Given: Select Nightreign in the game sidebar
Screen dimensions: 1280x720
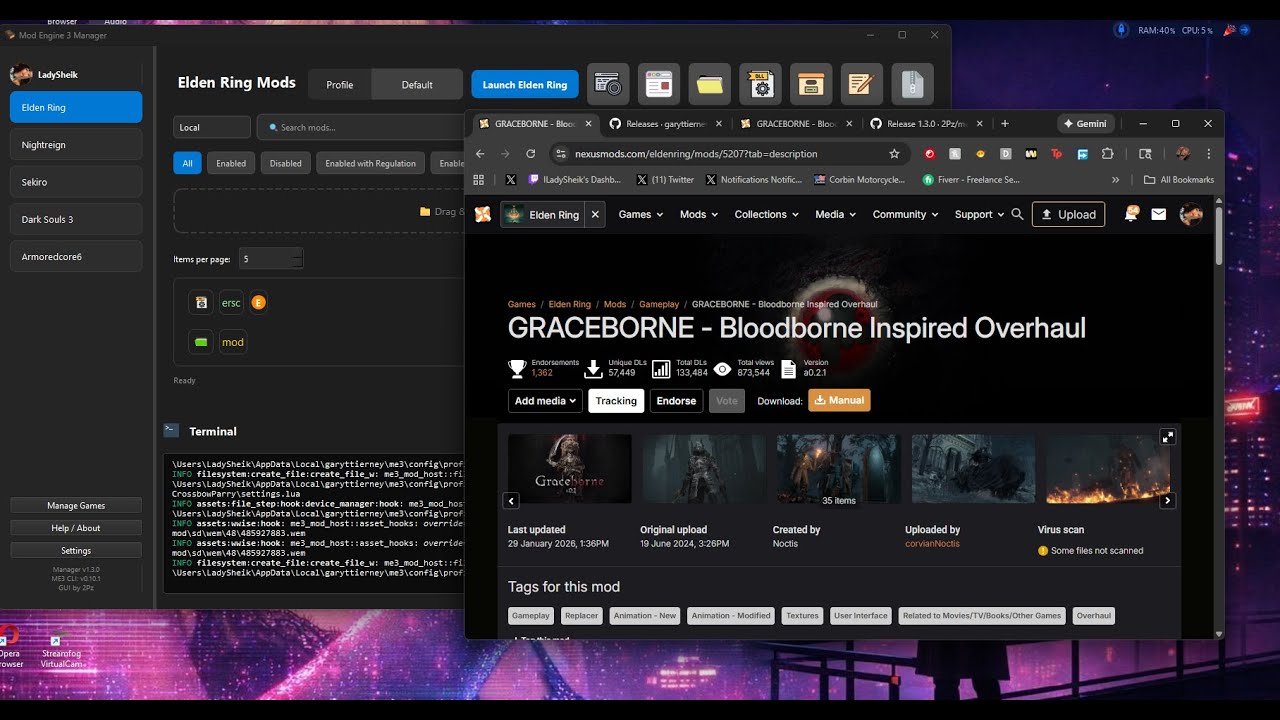Looking at the screenshot, I should coord(76,145).
